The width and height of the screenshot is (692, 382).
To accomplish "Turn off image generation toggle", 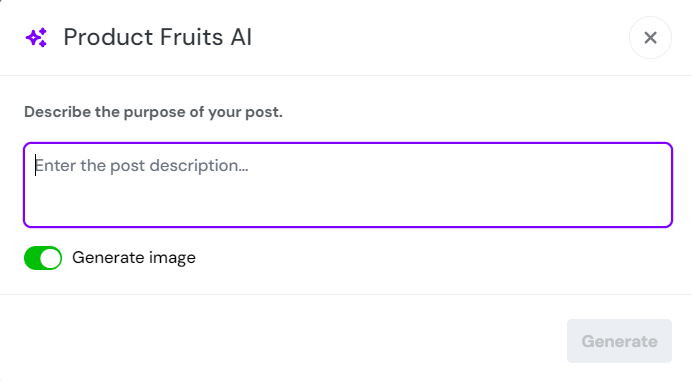I will click(43, 258).
